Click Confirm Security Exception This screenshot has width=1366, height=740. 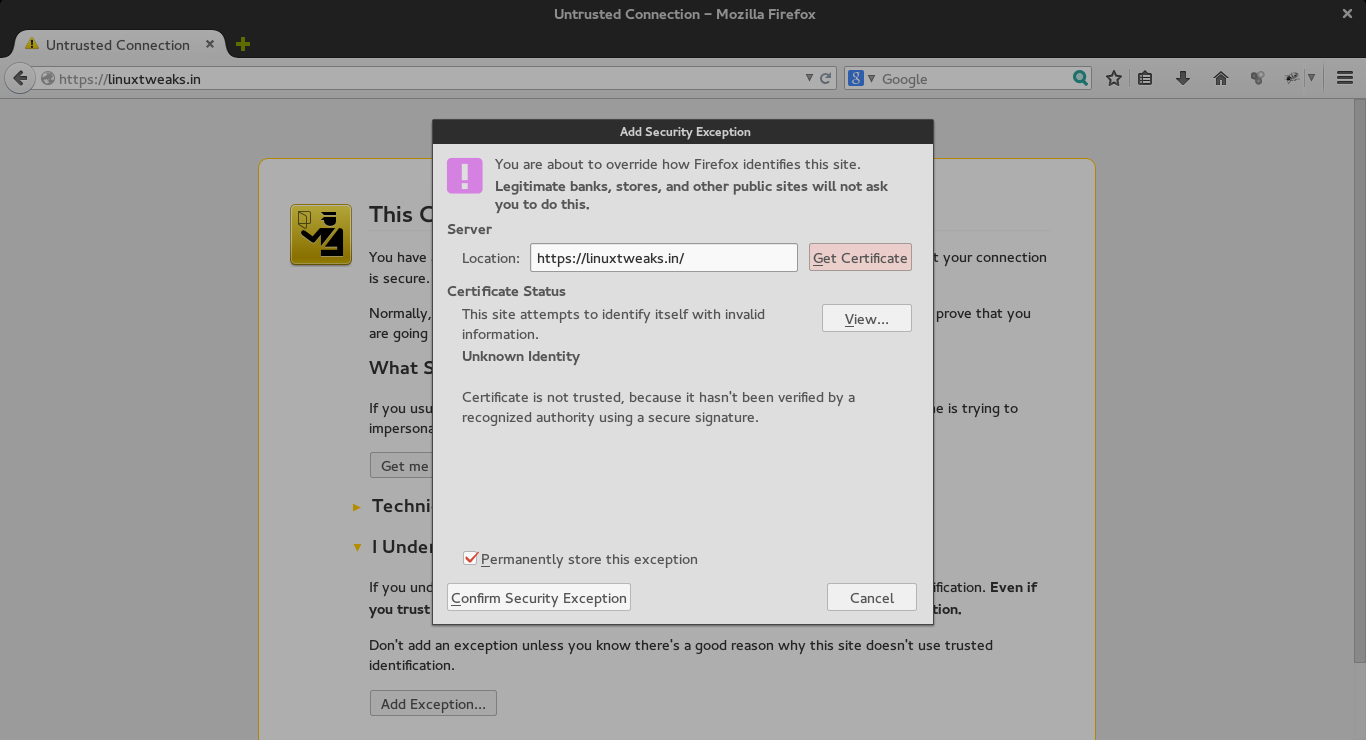[x=539, y=597]
